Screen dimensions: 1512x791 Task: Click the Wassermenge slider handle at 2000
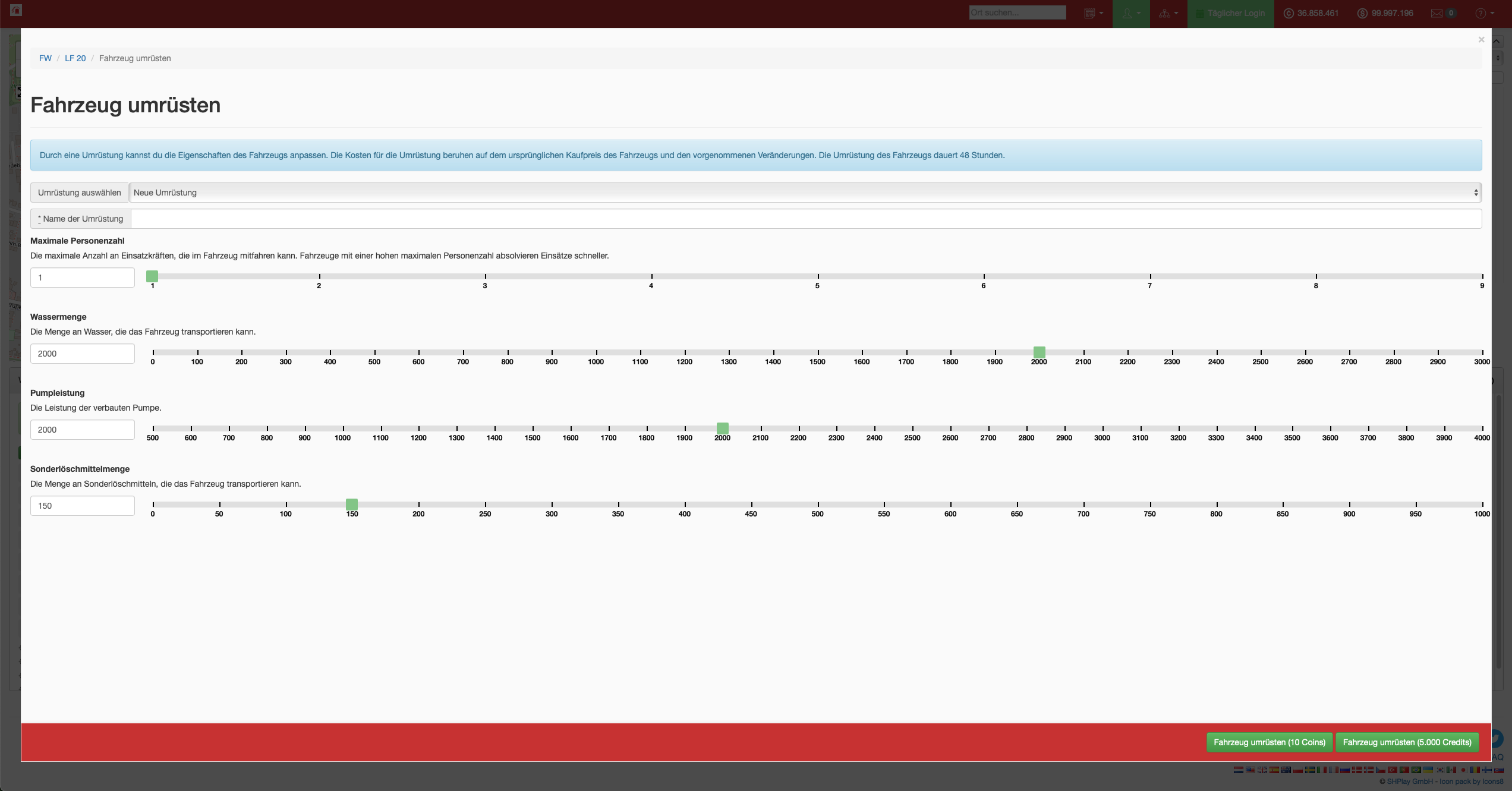point(1039,352)
